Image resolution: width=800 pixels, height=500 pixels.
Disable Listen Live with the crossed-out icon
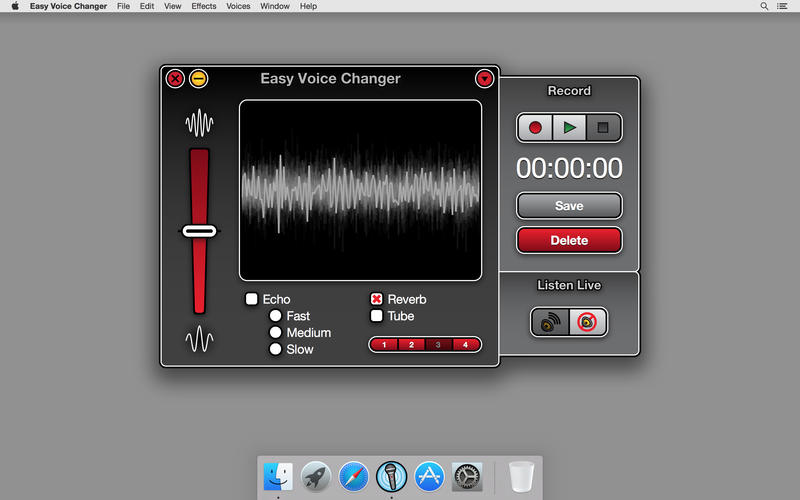point(588,322)
